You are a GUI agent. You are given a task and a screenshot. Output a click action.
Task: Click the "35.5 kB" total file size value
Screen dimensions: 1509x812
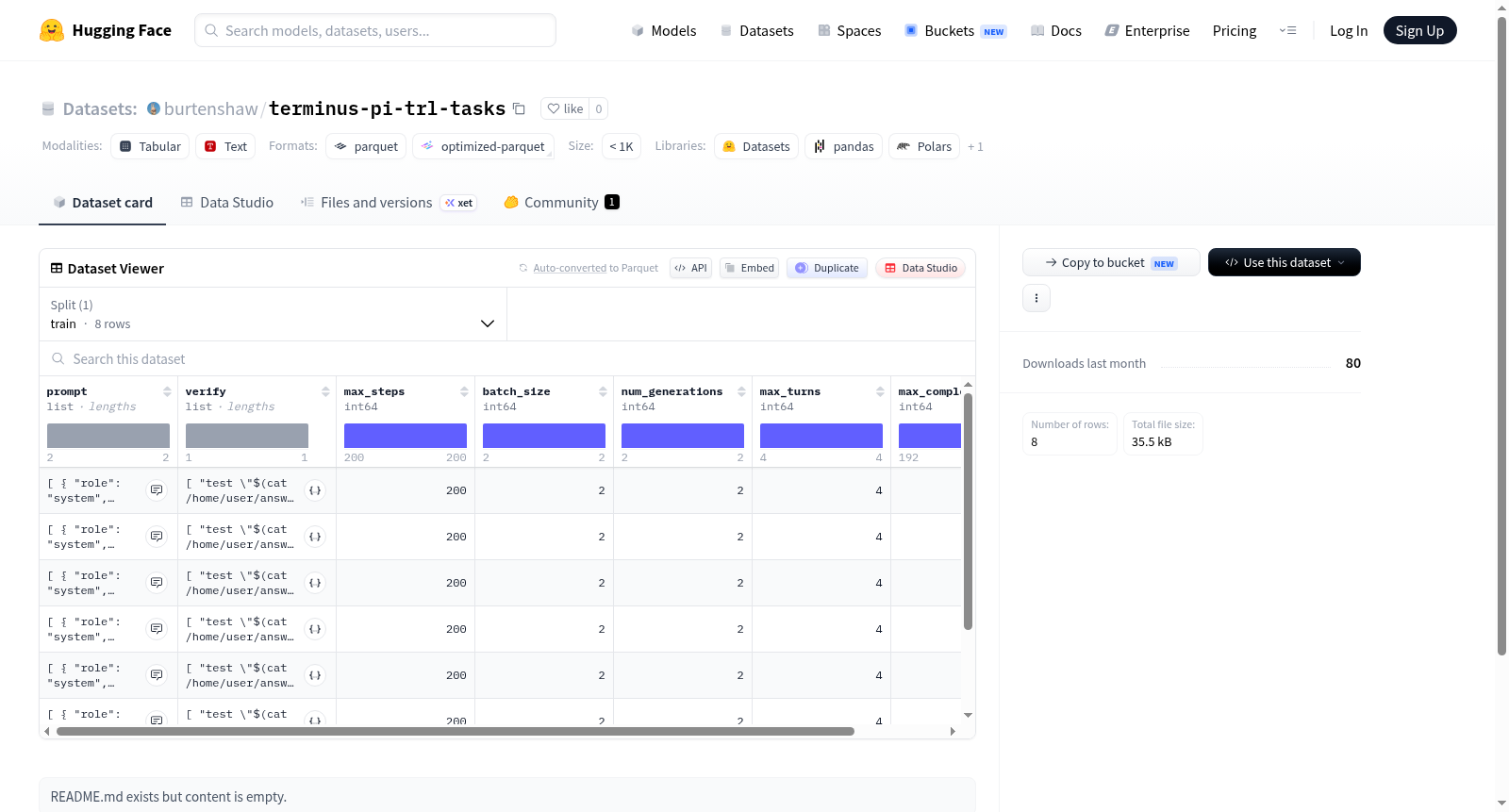click(x=1152, y=441)
